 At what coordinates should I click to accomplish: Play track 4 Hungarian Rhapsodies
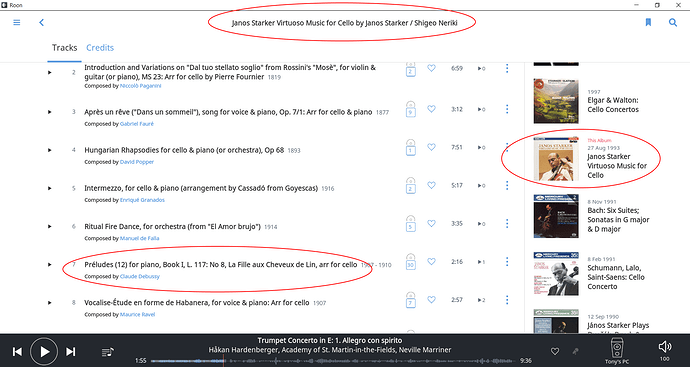coord(50,150)
